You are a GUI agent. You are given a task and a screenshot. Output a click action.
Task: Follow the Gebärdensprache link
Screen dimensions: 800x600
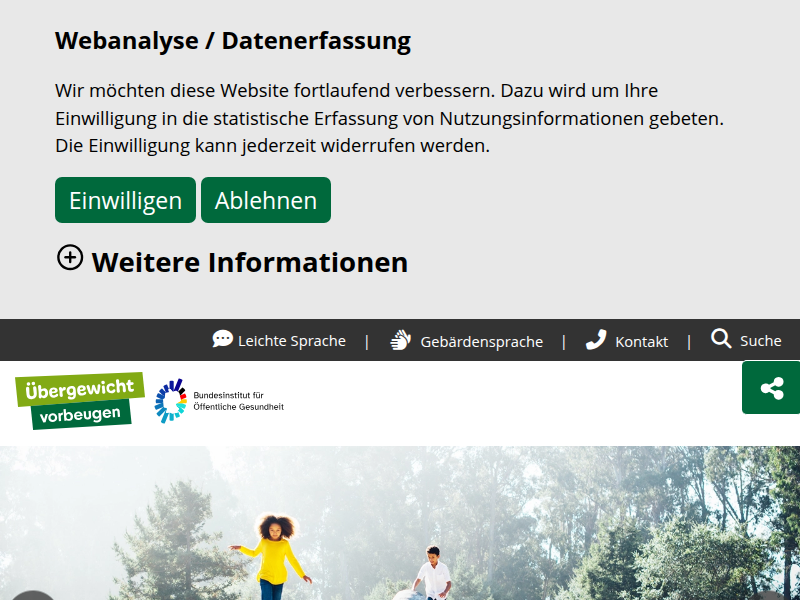pyautogui.click(x=482, y=341)
